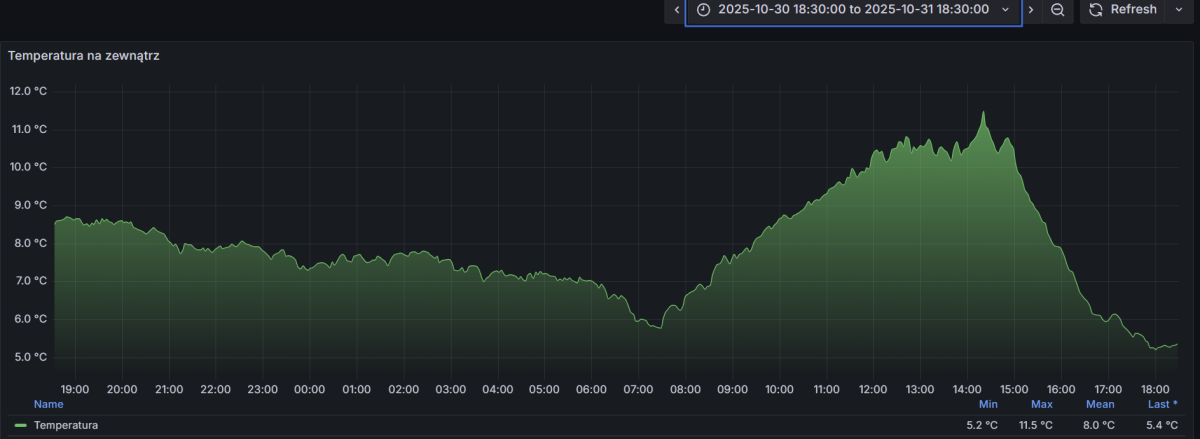
Task: Click the temperature peak on the graph
Action: coord(983,113)
